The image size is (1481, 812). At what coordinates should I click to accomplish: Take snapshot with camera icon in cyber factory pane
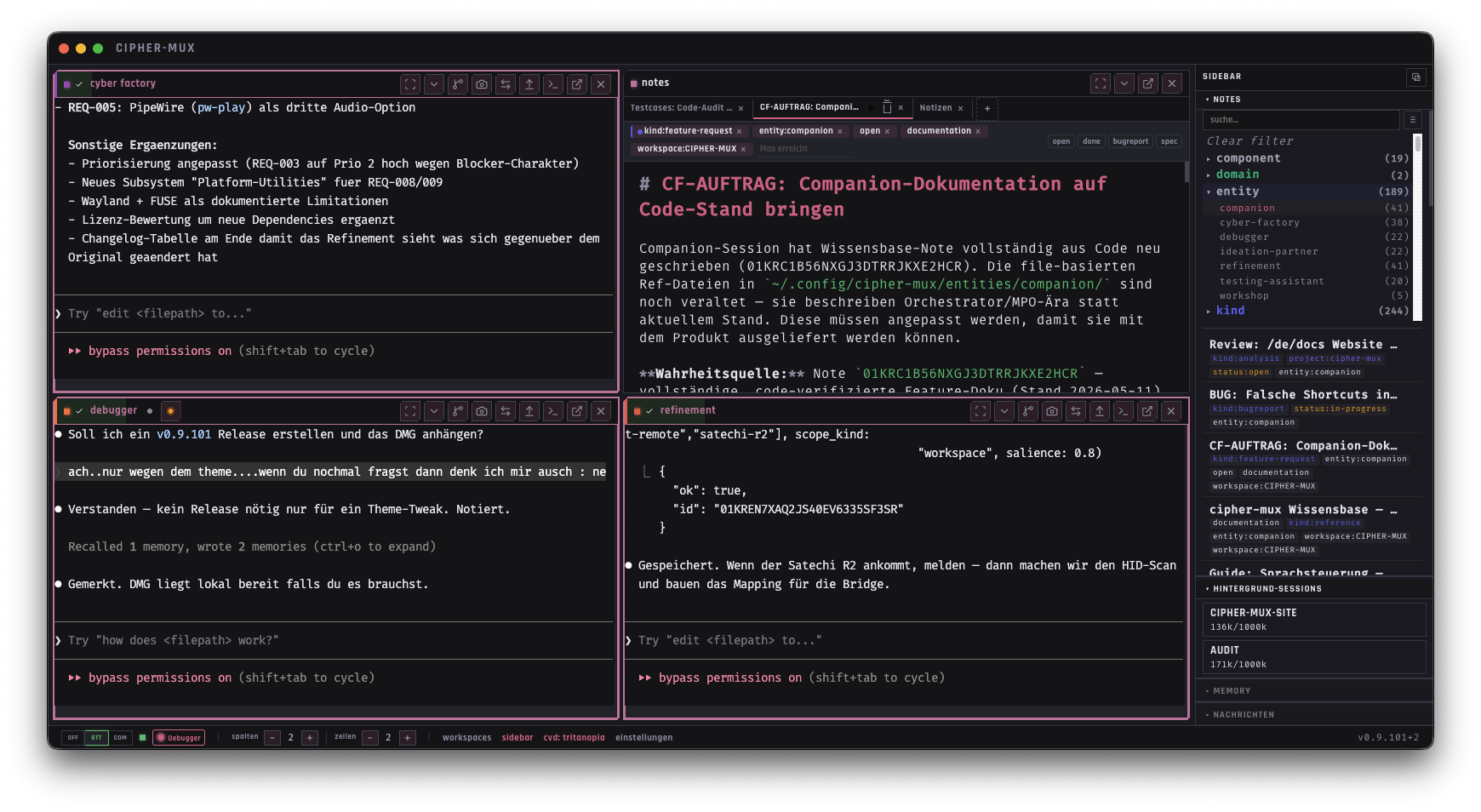click(482, 84)
